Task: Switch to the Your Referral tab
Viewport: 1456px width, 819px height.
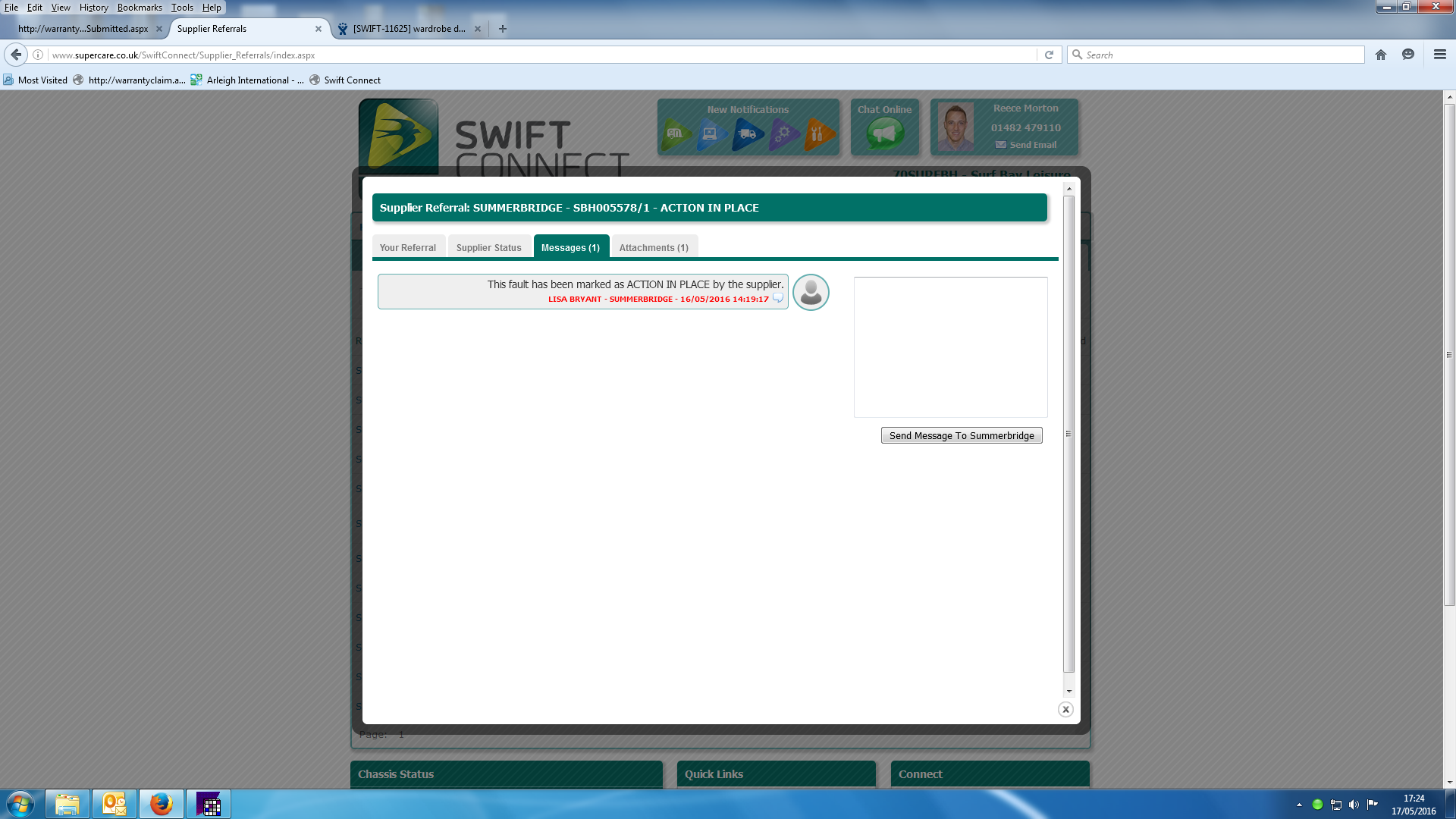Action: 408,248
